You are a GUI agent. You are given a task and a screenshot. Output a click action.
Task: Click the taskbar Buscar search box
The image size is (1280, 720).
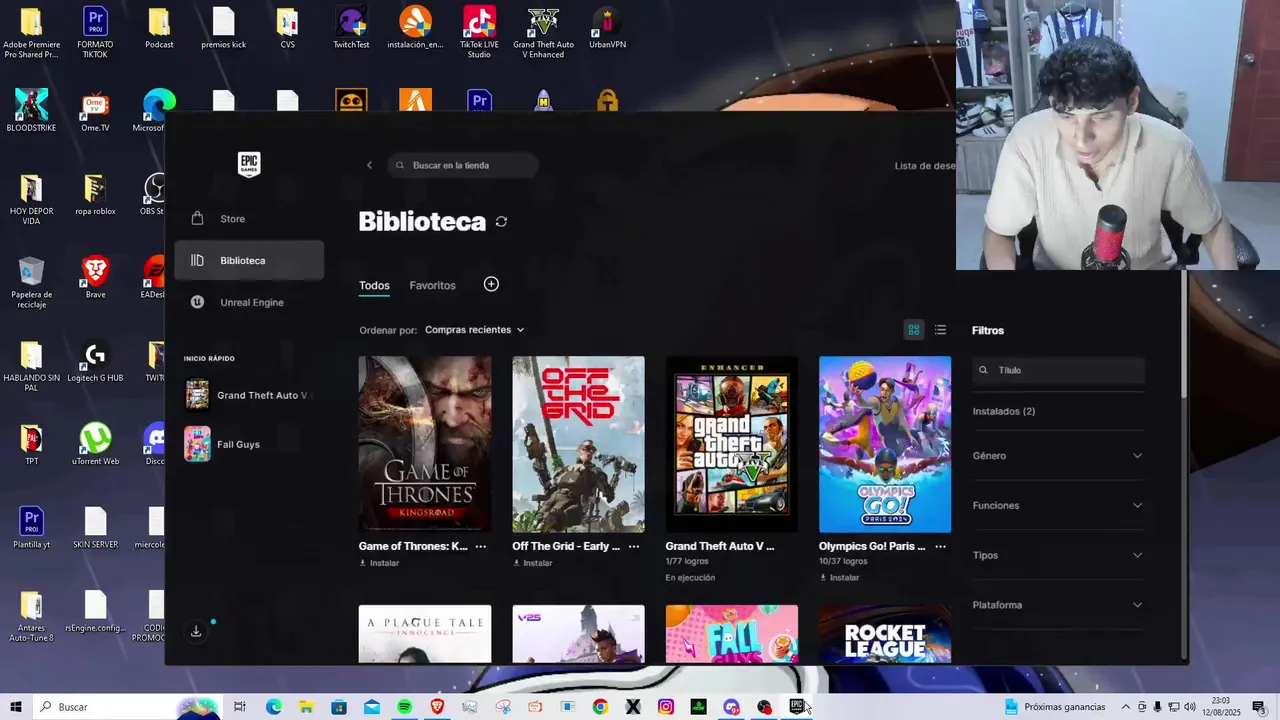[x=125, y=707]
